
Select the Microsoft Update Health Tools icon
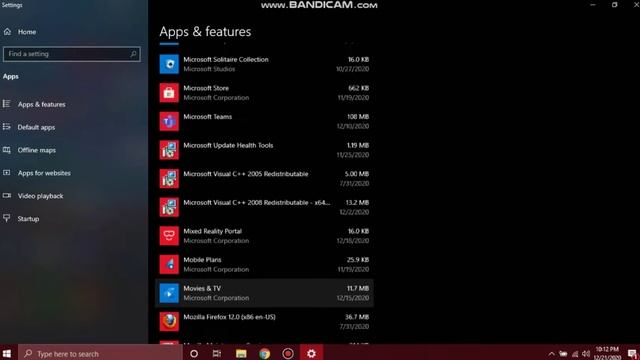[x=169, y=150]
